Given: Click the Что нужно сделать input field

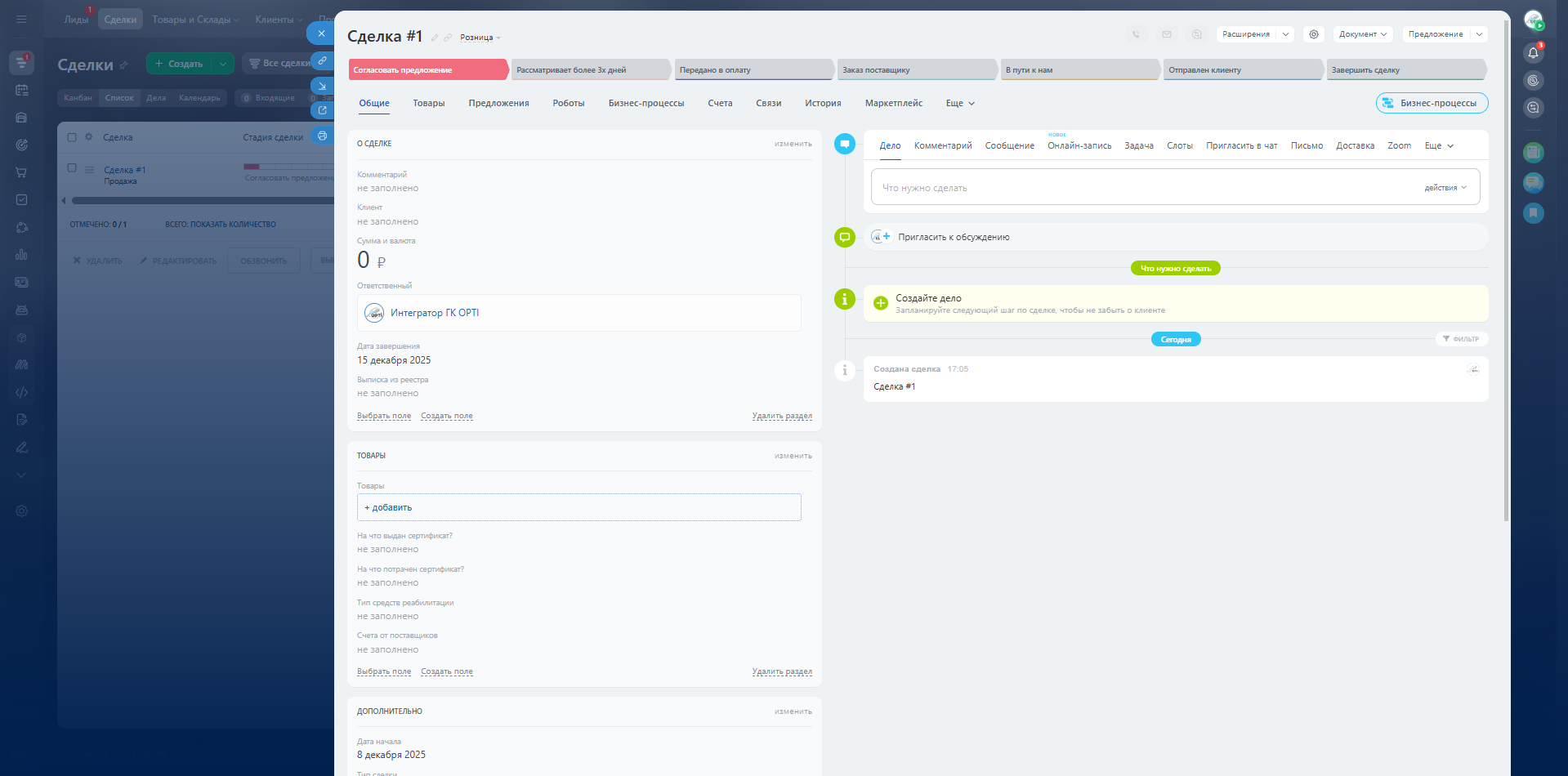Looking at the screenshot, I should pyautogui.click(x=1144, y=188).
